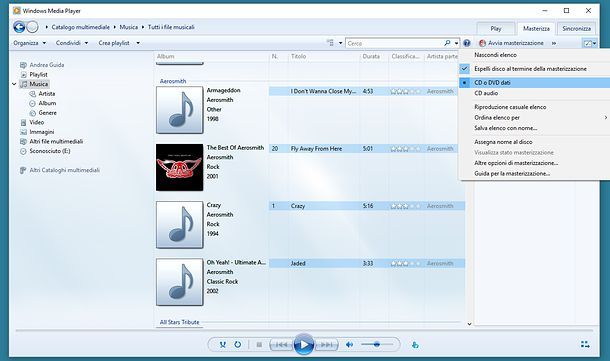Go back with the blue back arrow
610x361 pixels.
[19, 27]
